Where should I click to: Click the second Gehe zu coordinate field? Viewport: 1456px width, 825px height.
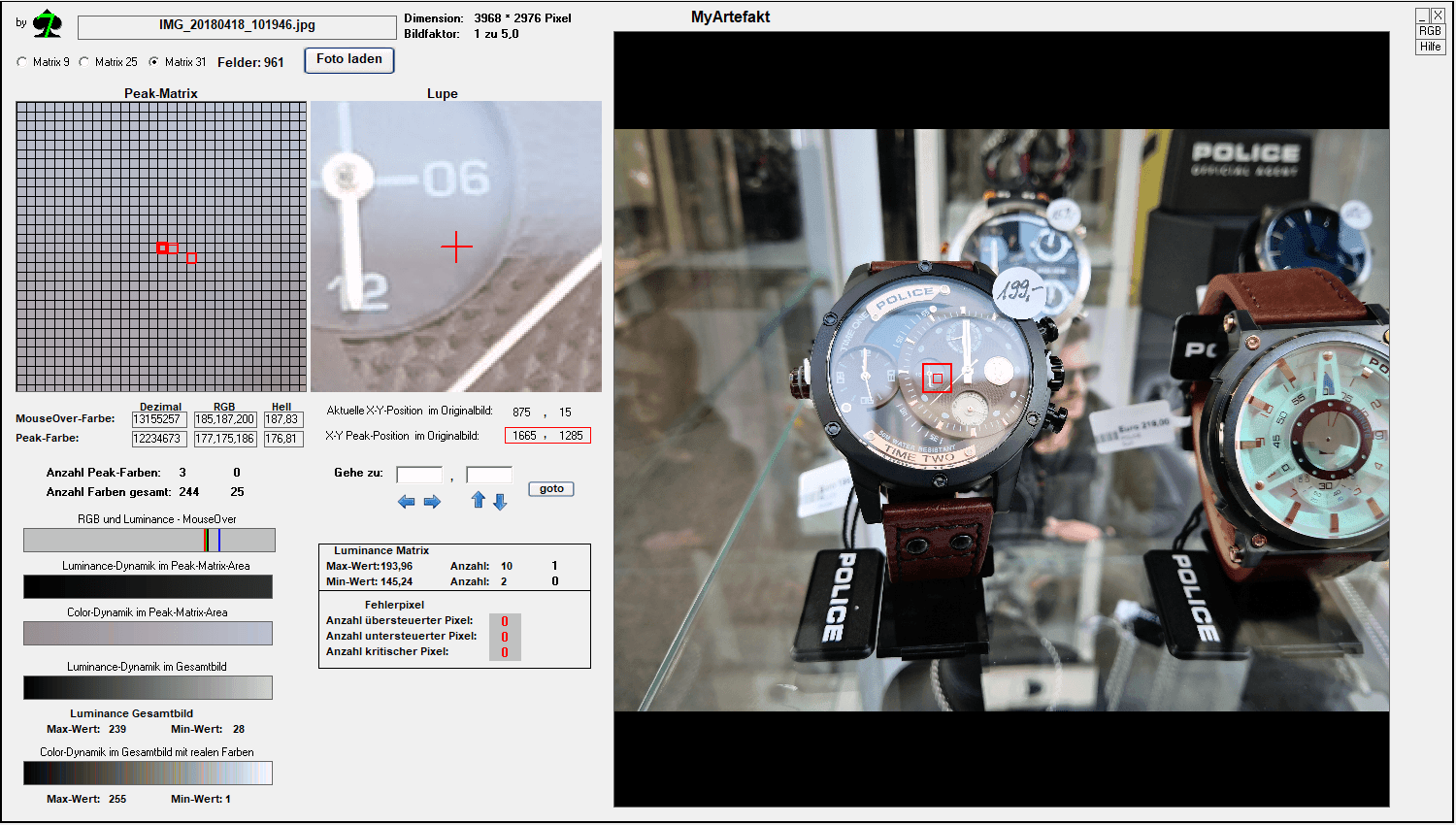tap(489, 475)
